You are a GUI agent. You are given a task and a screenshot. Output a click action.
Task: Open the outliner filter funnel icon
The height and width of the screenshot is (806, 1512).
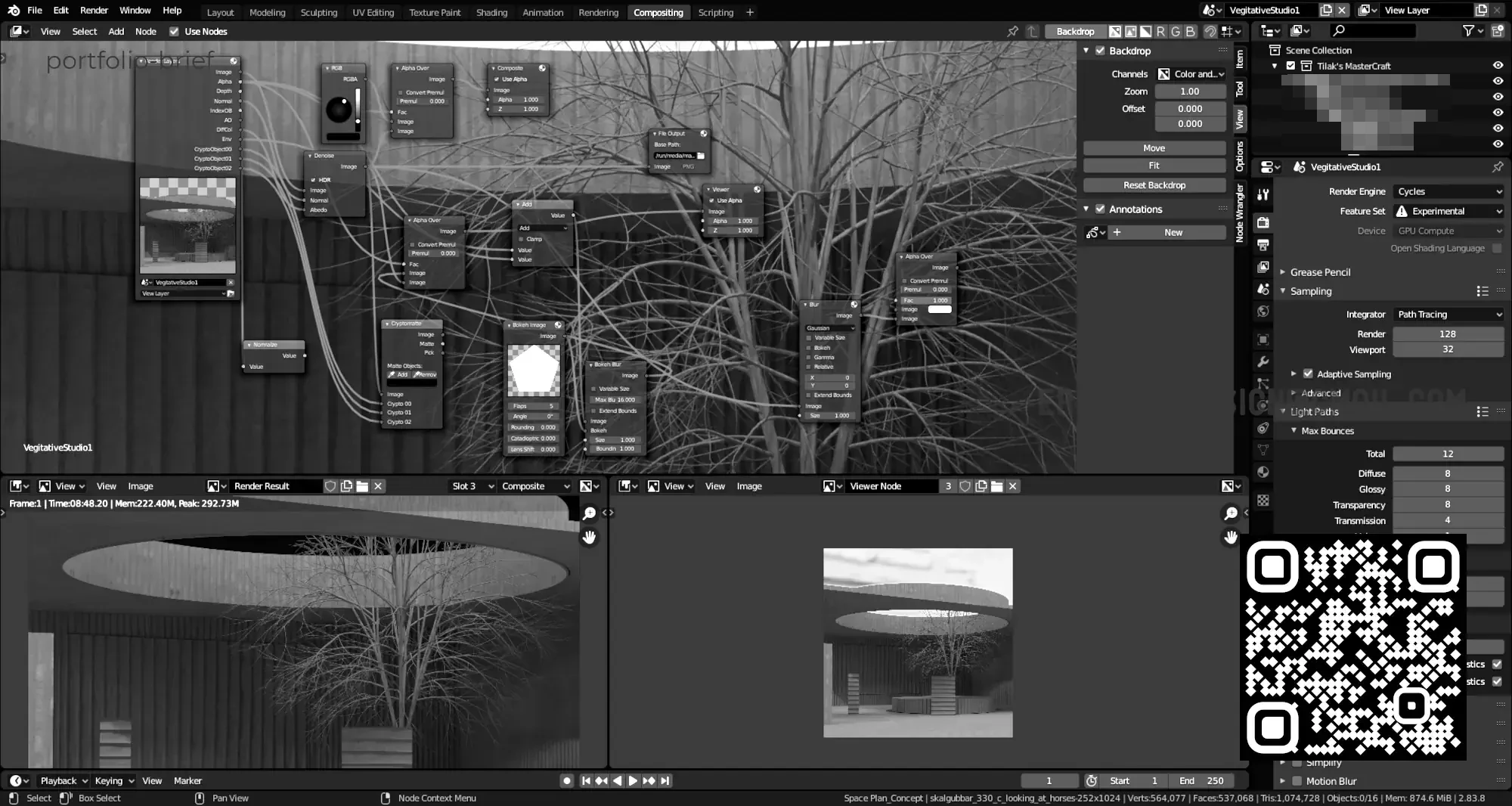(1468, 31)
